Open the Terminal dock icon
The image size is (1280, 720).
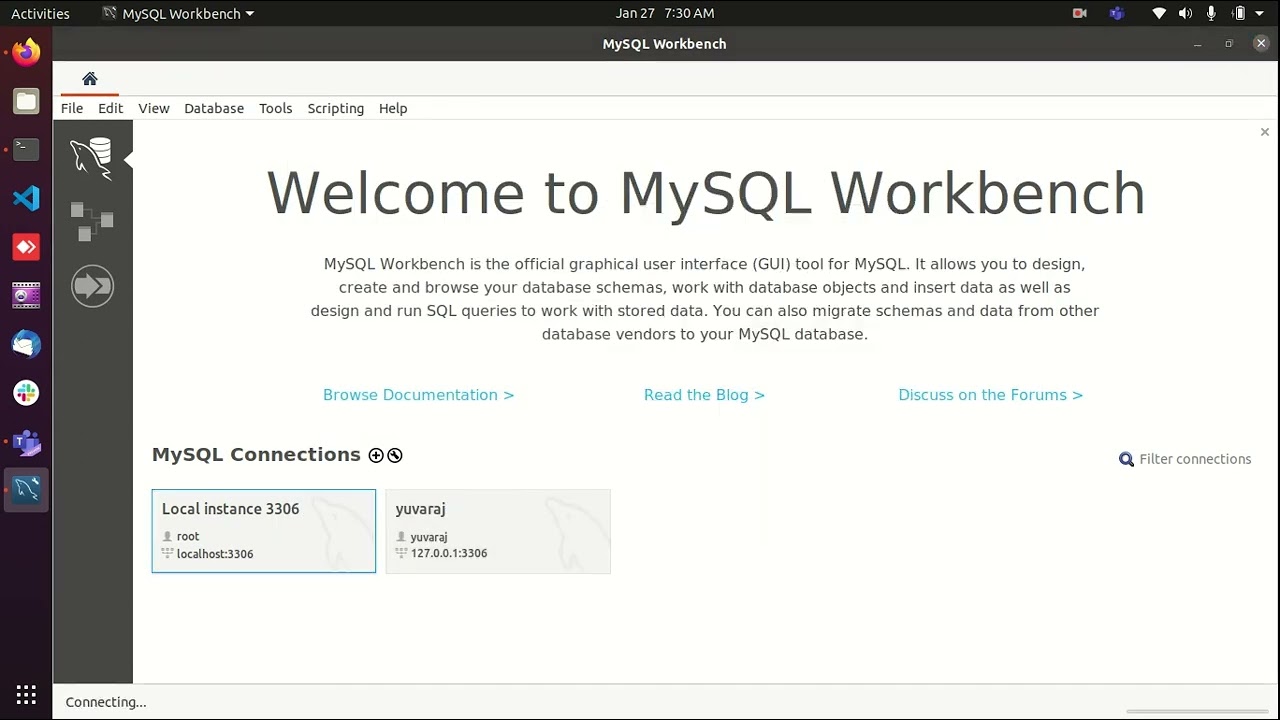pos(26,150)
